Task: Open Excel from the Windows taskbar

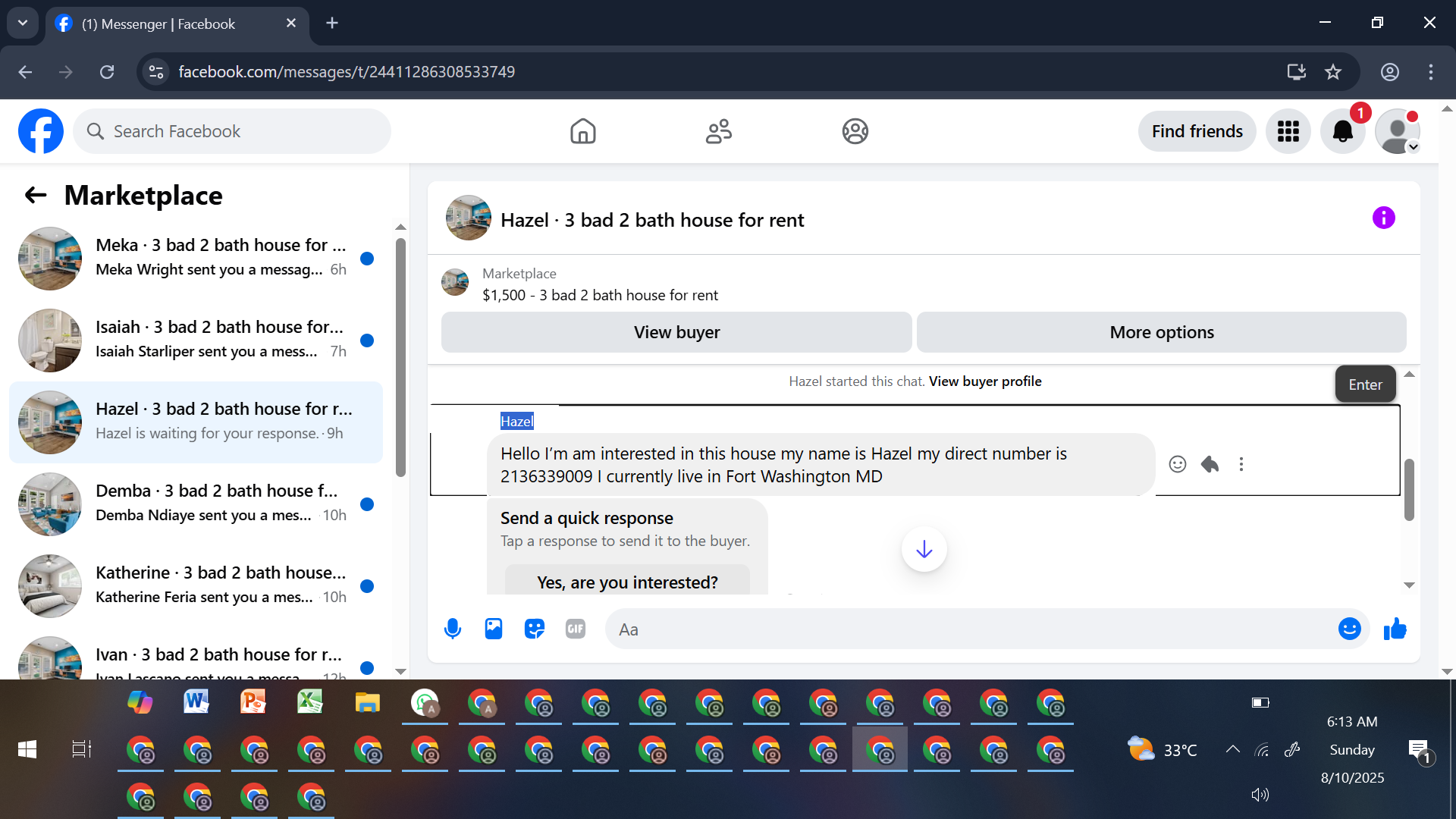Action: pos(309,702)
